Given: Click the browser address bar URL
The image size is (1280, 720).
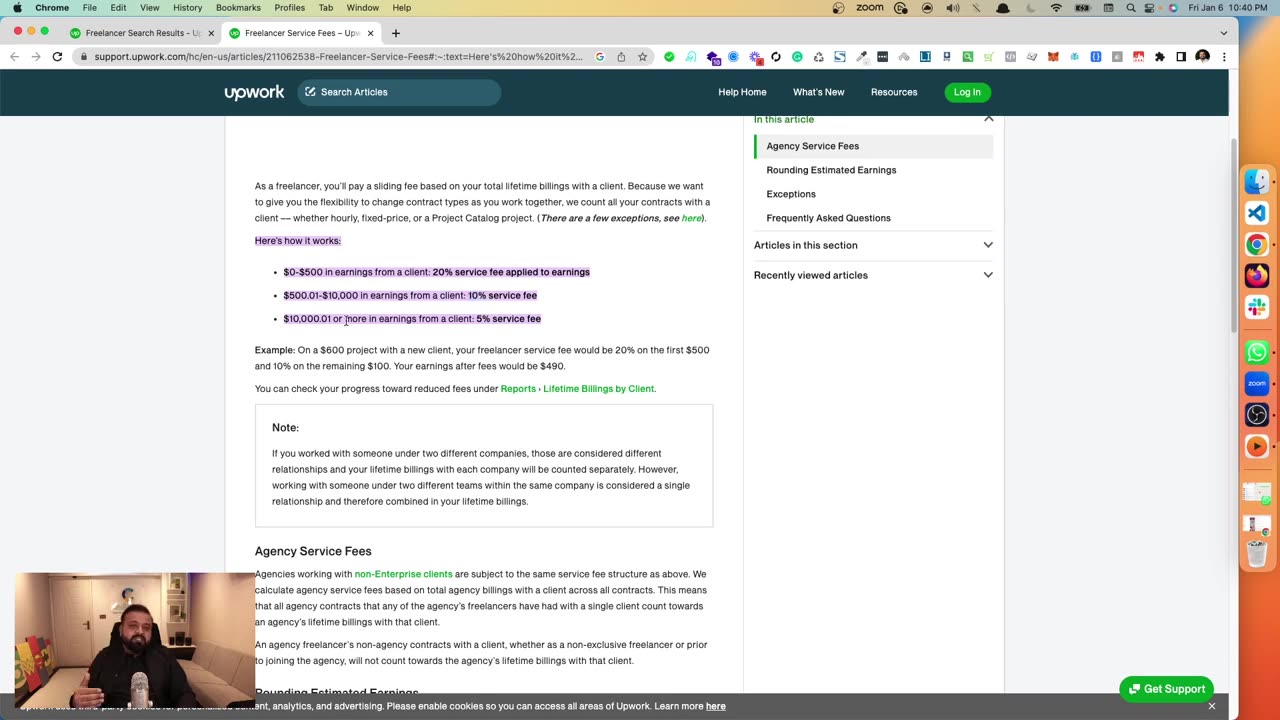Looking at the screenshot, I should click(x=338, y=57).
